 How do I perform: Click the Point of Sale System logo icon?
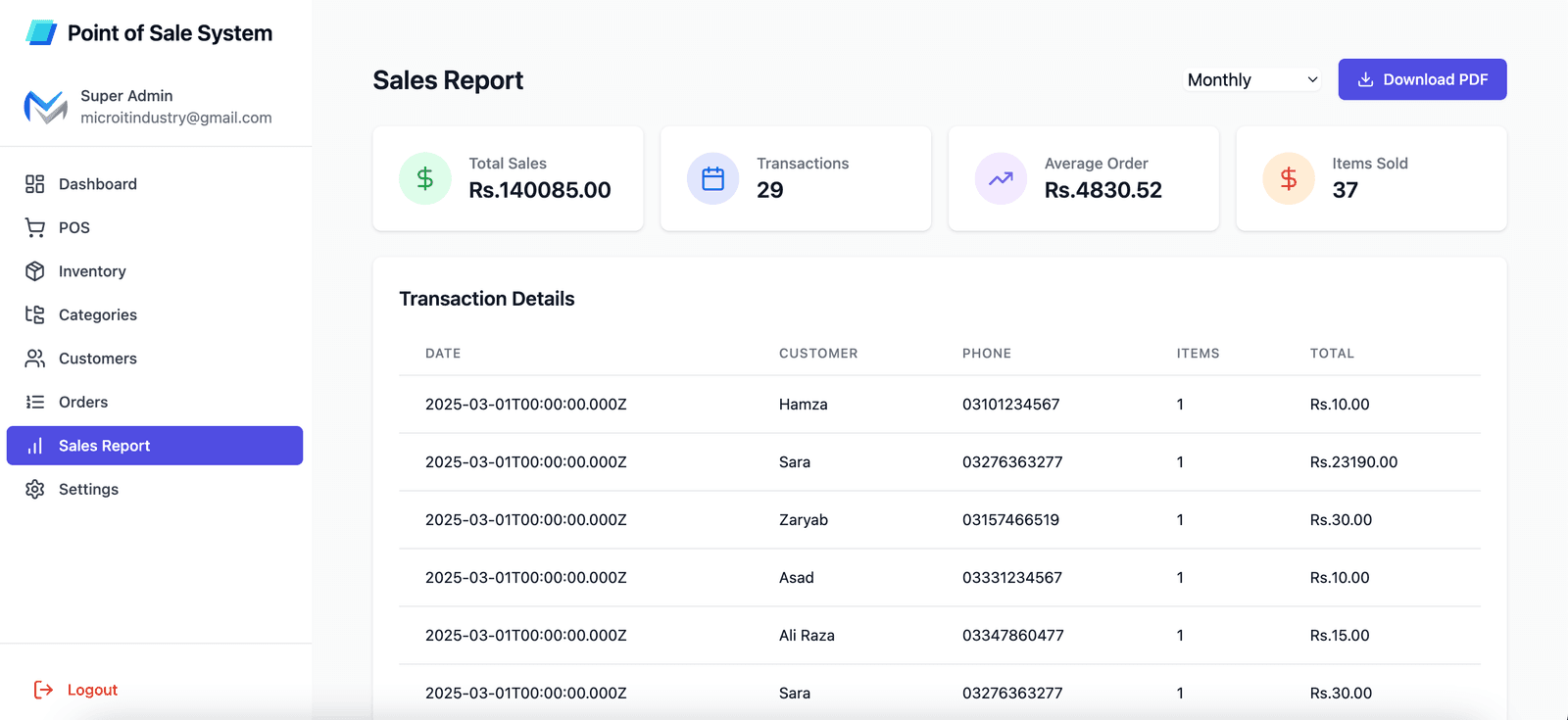pyautogui.click(x=41, y=32)
